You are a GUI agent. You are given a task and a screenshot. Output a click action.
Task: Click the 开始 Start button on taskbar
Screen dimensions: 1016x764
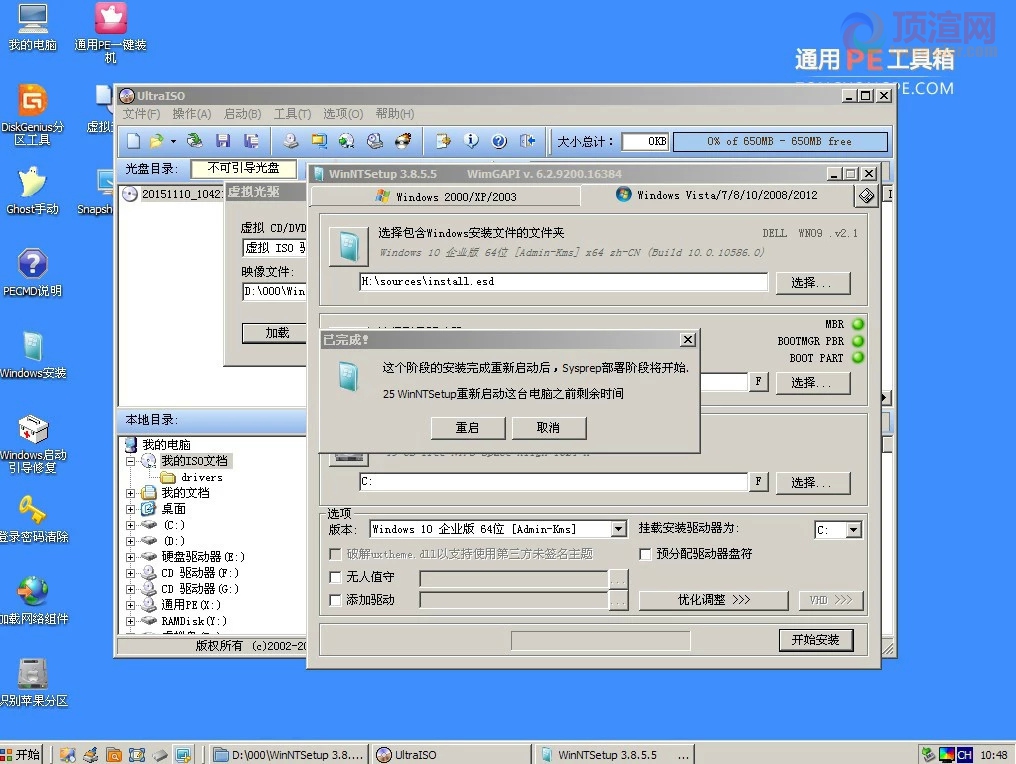coord(21,754)
